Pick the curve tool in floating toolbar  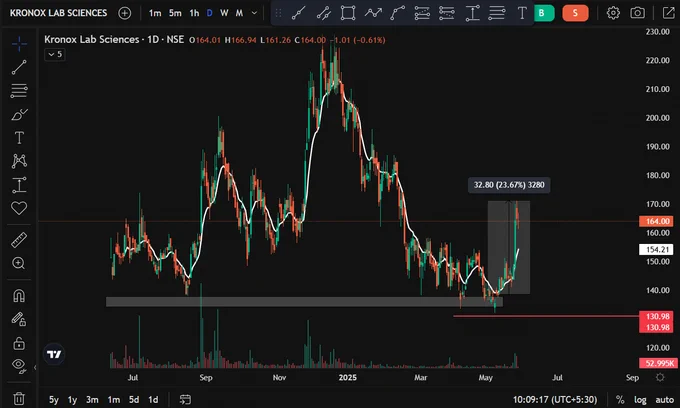pos(397,13)
